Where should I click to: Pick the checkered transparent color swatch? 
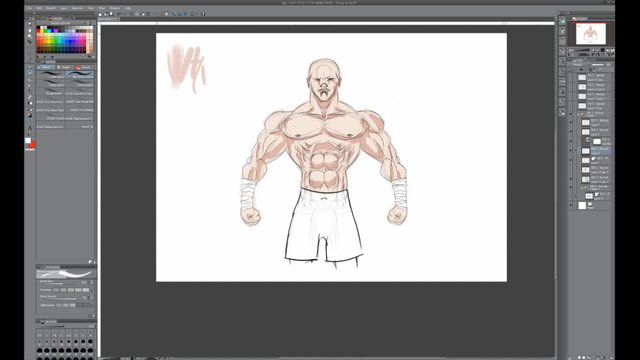[x=30, y=150]
